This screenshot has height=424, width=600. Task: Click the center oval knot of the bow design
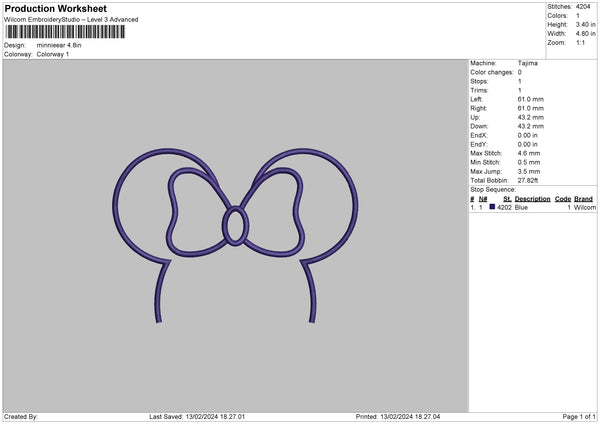[x=235, y=226]
